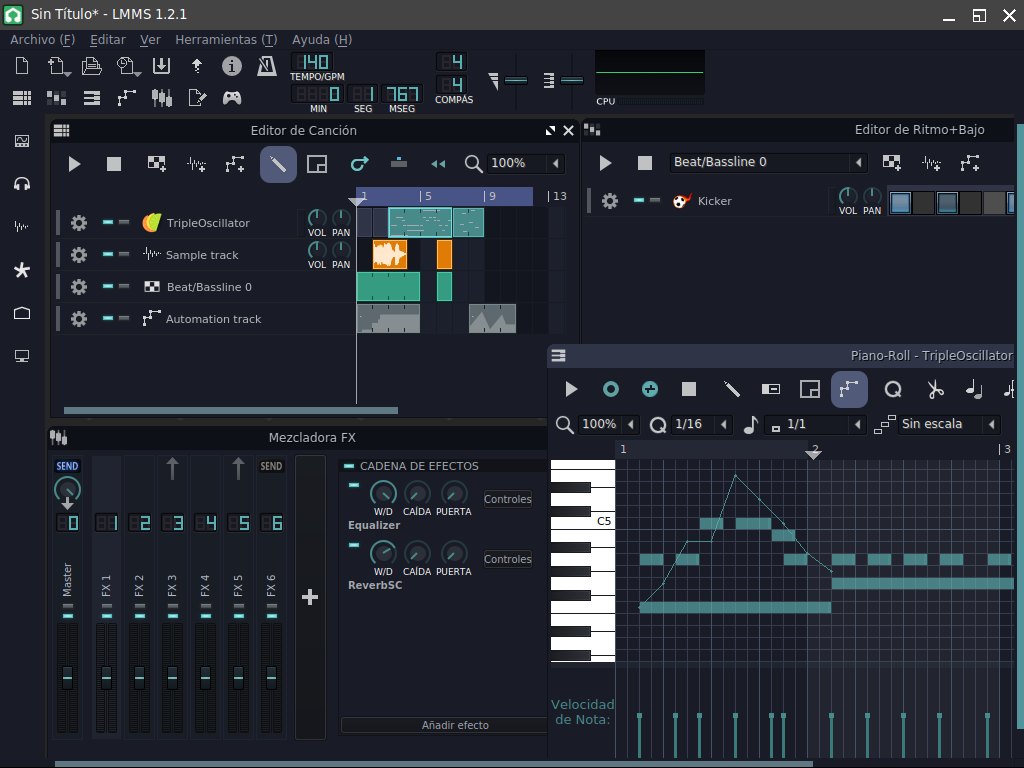1024x768 pixels.
Task: Record notes in Piano-Roll
Action: point(611,389)
